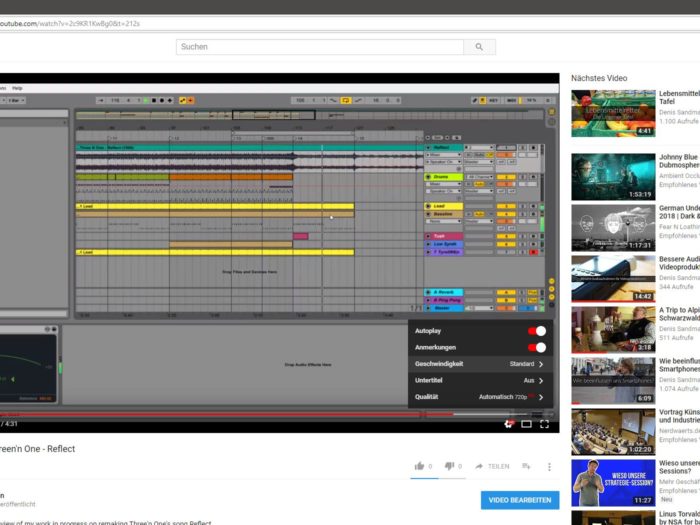Enter fullscreen mode in the player
This screenshot has height=525, width=700.
point(545,424)
